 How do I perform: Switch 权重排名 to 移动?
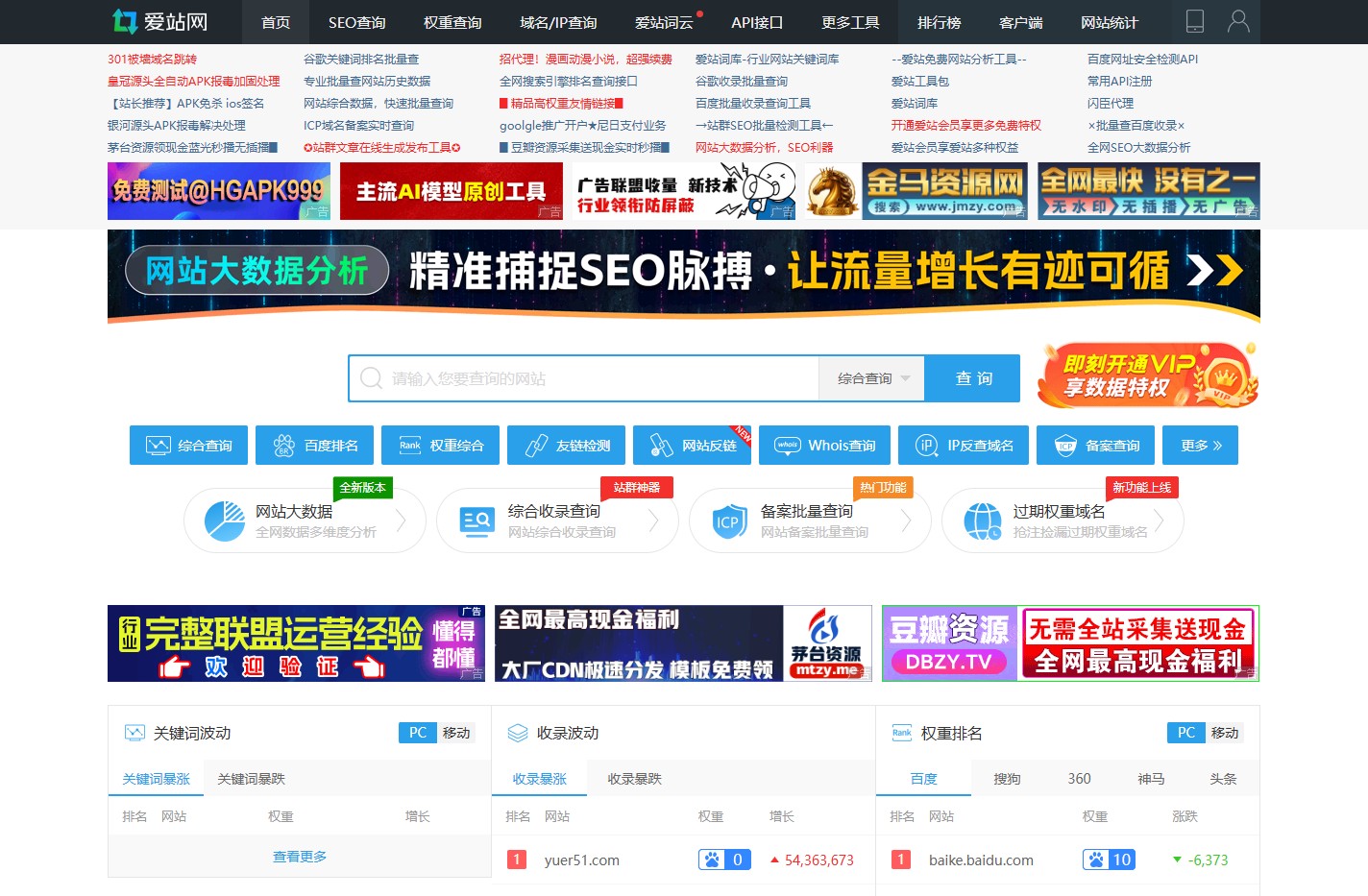[x=1225, y=733]
